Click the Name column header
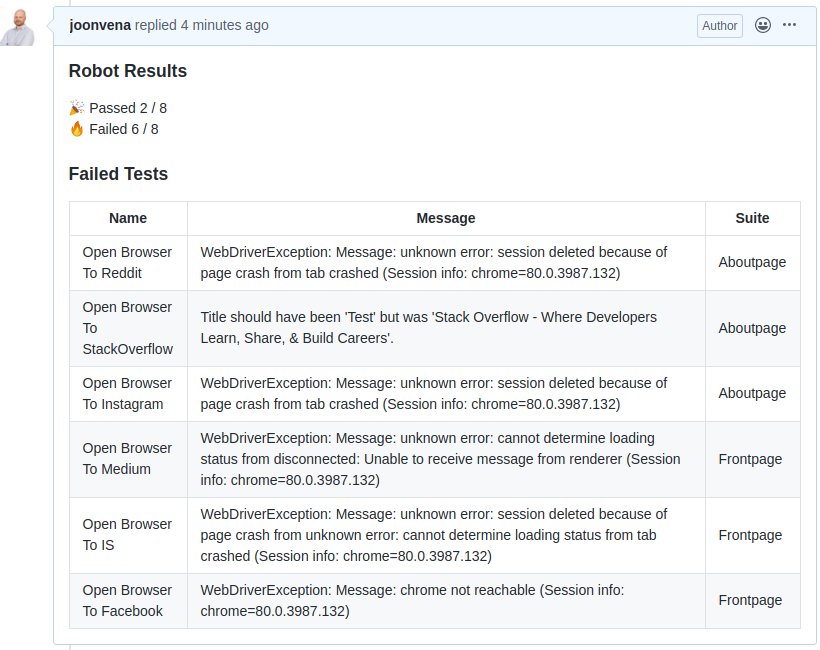The image size is (820, 650). (128, 218)
